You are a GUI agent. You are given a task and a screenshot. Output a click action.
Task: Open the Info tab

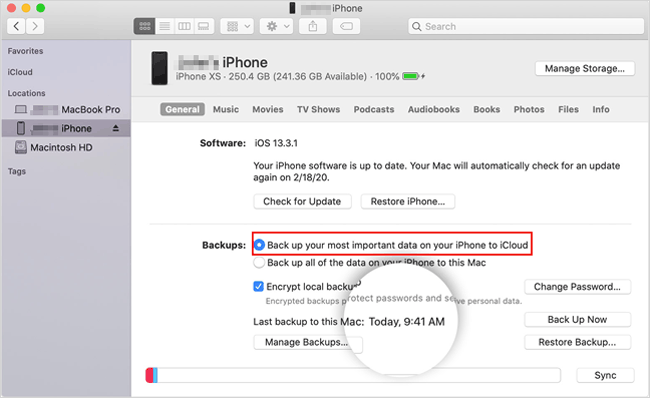pyautogui.click(x=601, y=109)
